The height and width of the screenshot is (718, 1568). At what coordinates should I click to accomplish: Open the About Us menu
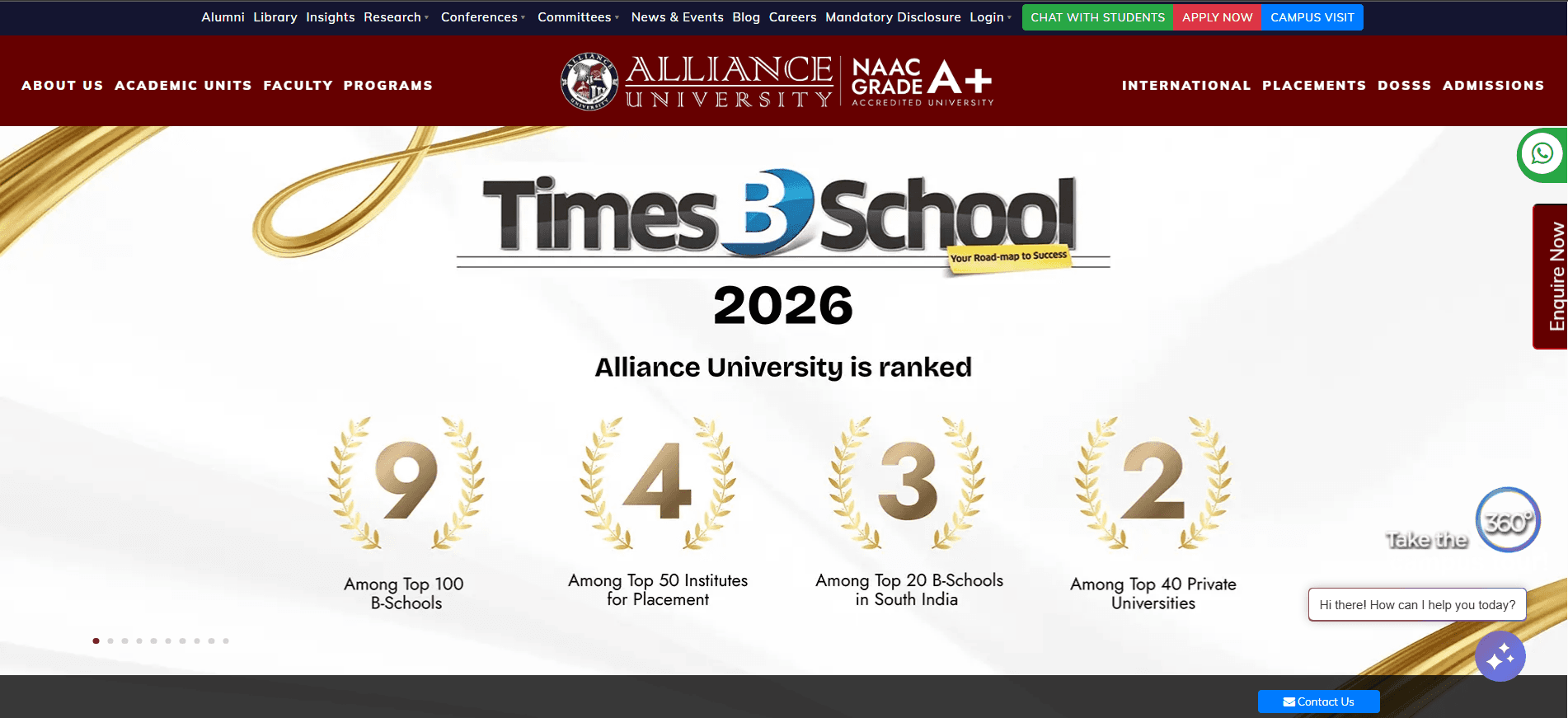(x=63, y=85)
